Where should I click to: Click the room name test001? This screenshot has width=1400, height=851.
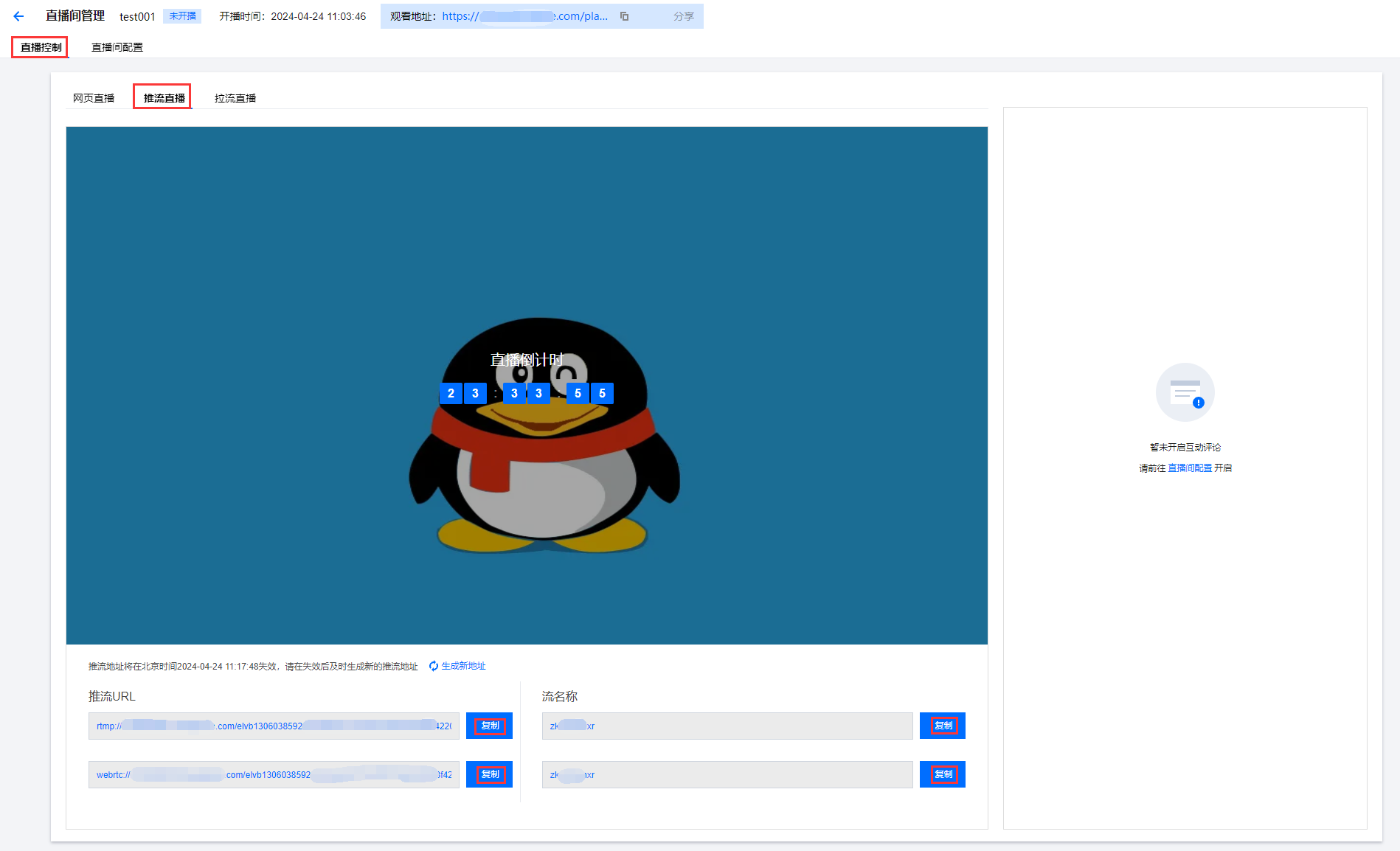137,16
